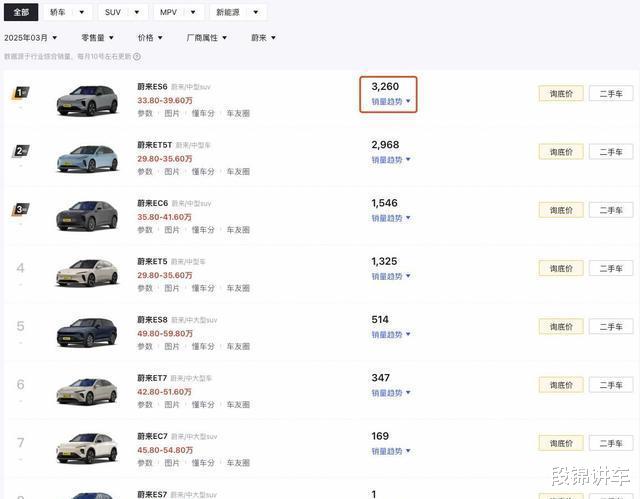Expand the 2025年03月 date dropdown
The image size is (640, 499).
[31, 38]
